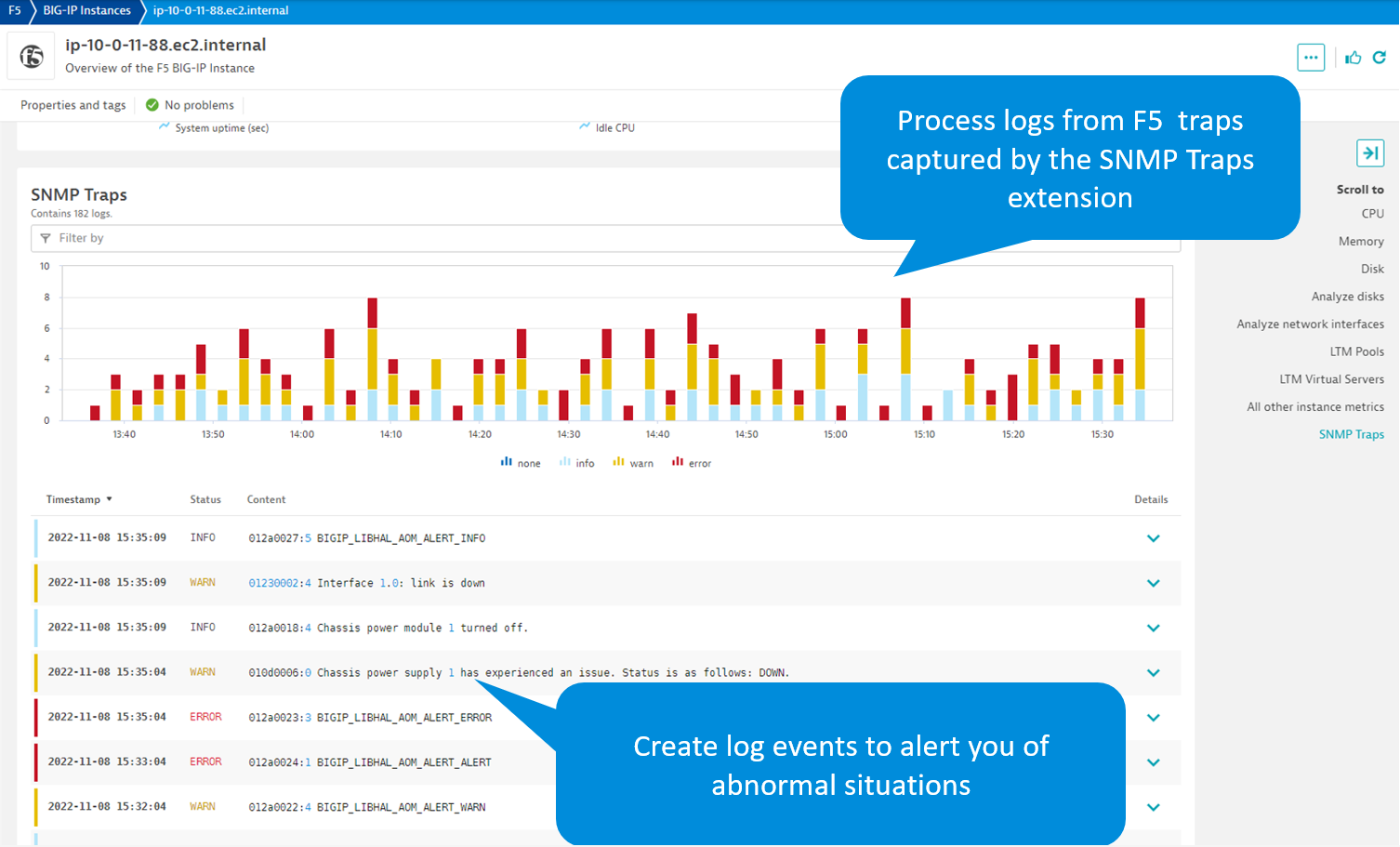This screenshot has width=1400, height=847.
Task: Click the Details column header
Action: coord(1151,499)
